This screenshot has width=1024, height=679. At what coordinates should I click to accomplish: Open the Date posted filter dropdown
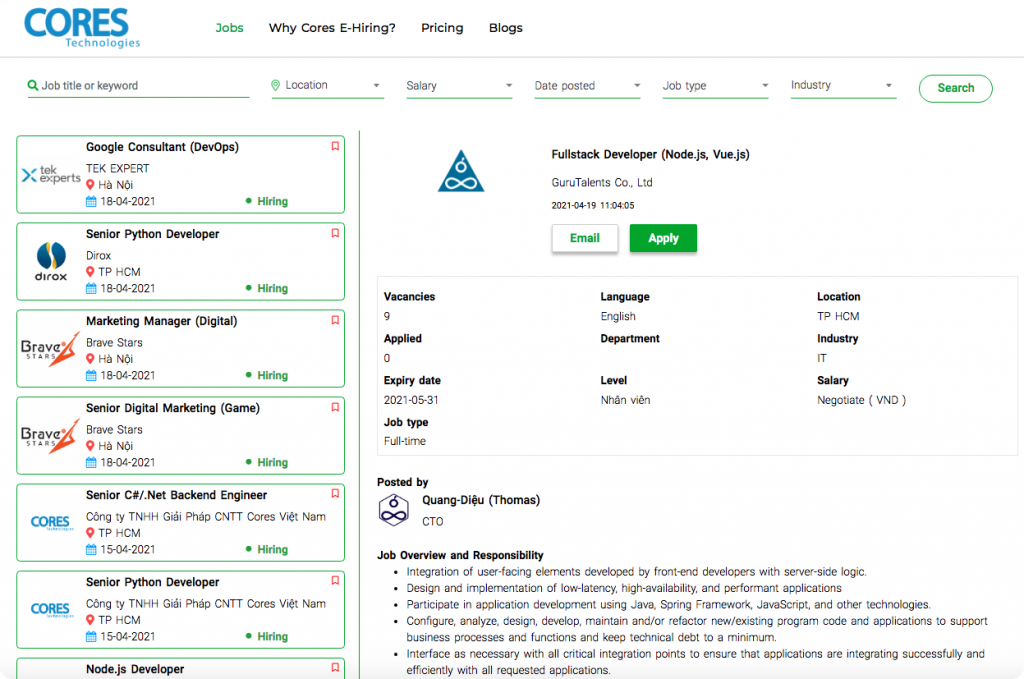587,86
